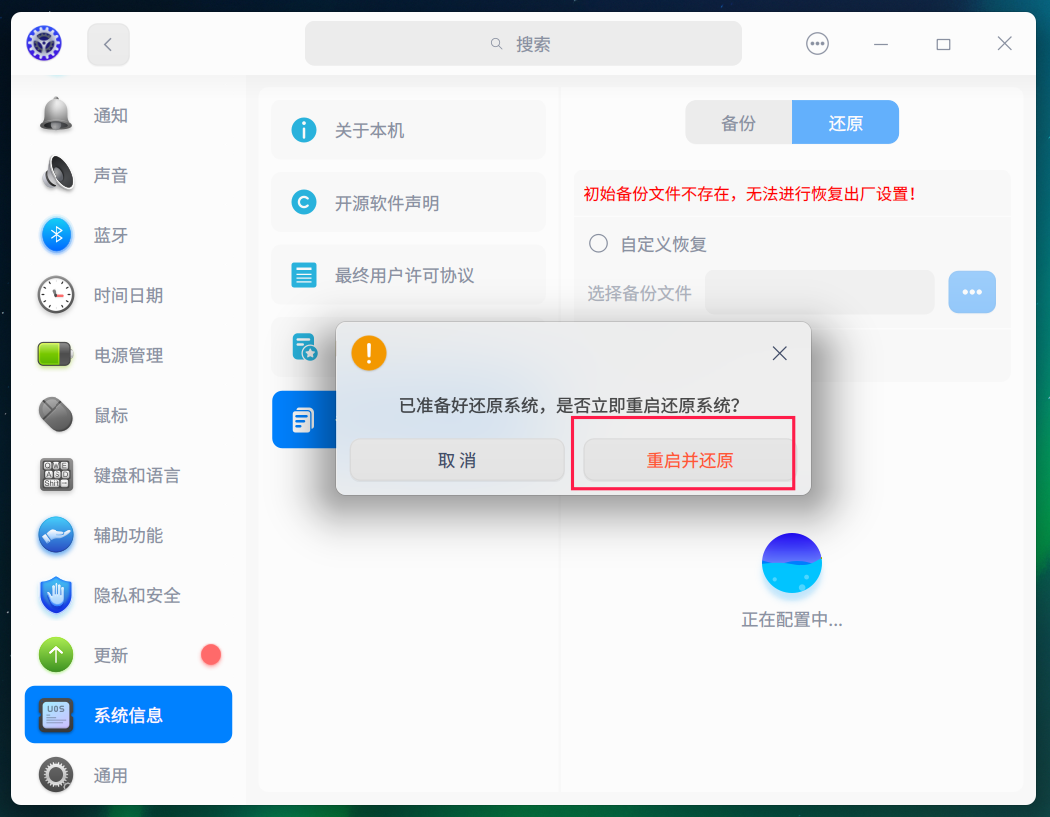The height and width of the screenshot is (817, 1050).
Task: Close the restore confirmation dialog
Action: point(779,353)
